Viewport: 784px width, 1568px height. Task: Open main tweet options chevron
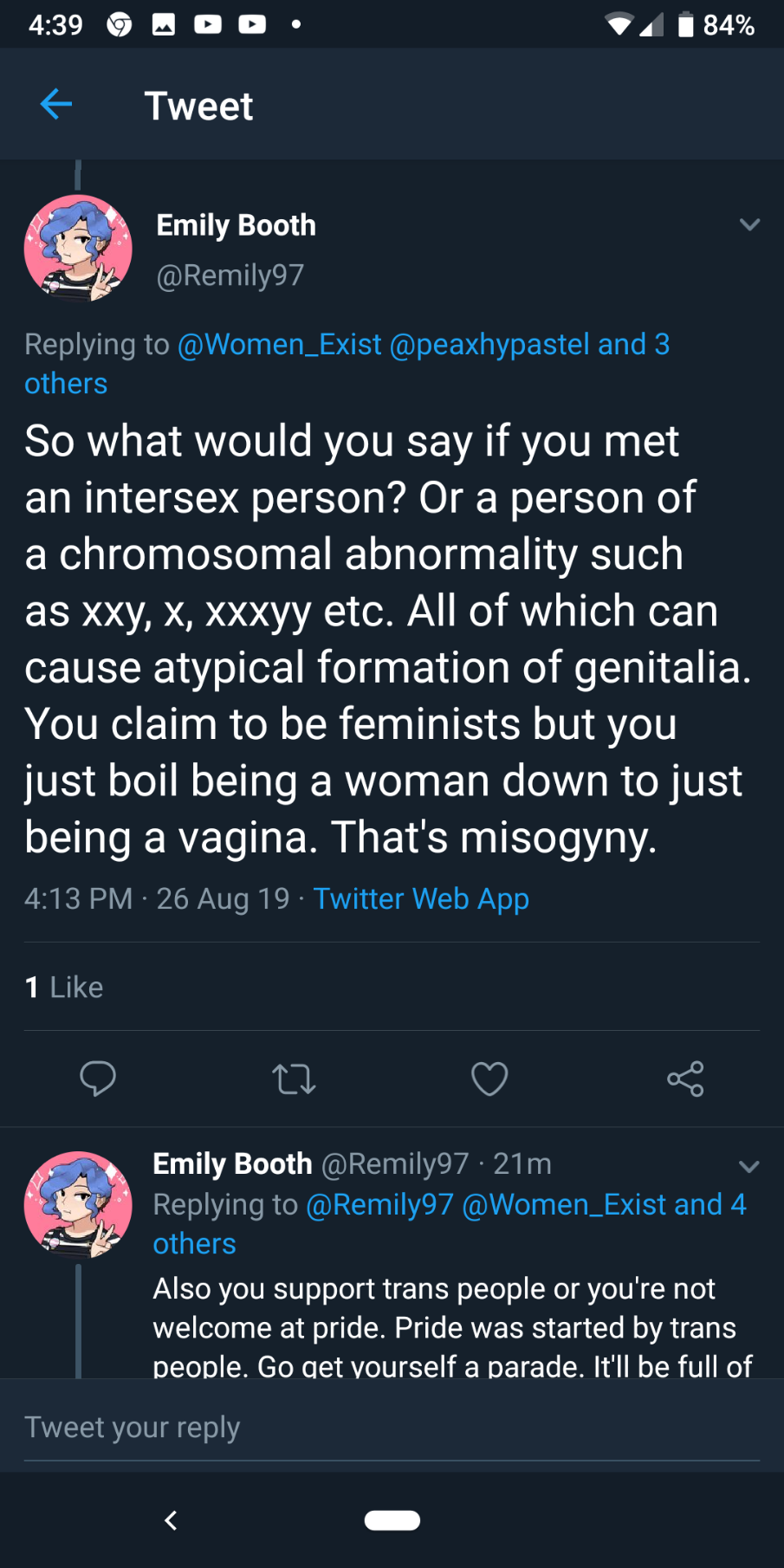click(x=749, y=225)
